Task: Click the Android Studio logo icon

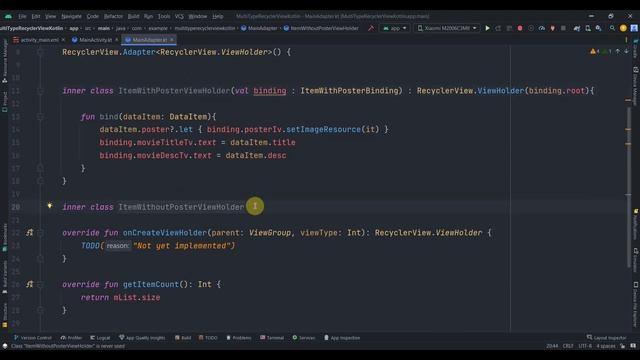Action: point(8,16)
